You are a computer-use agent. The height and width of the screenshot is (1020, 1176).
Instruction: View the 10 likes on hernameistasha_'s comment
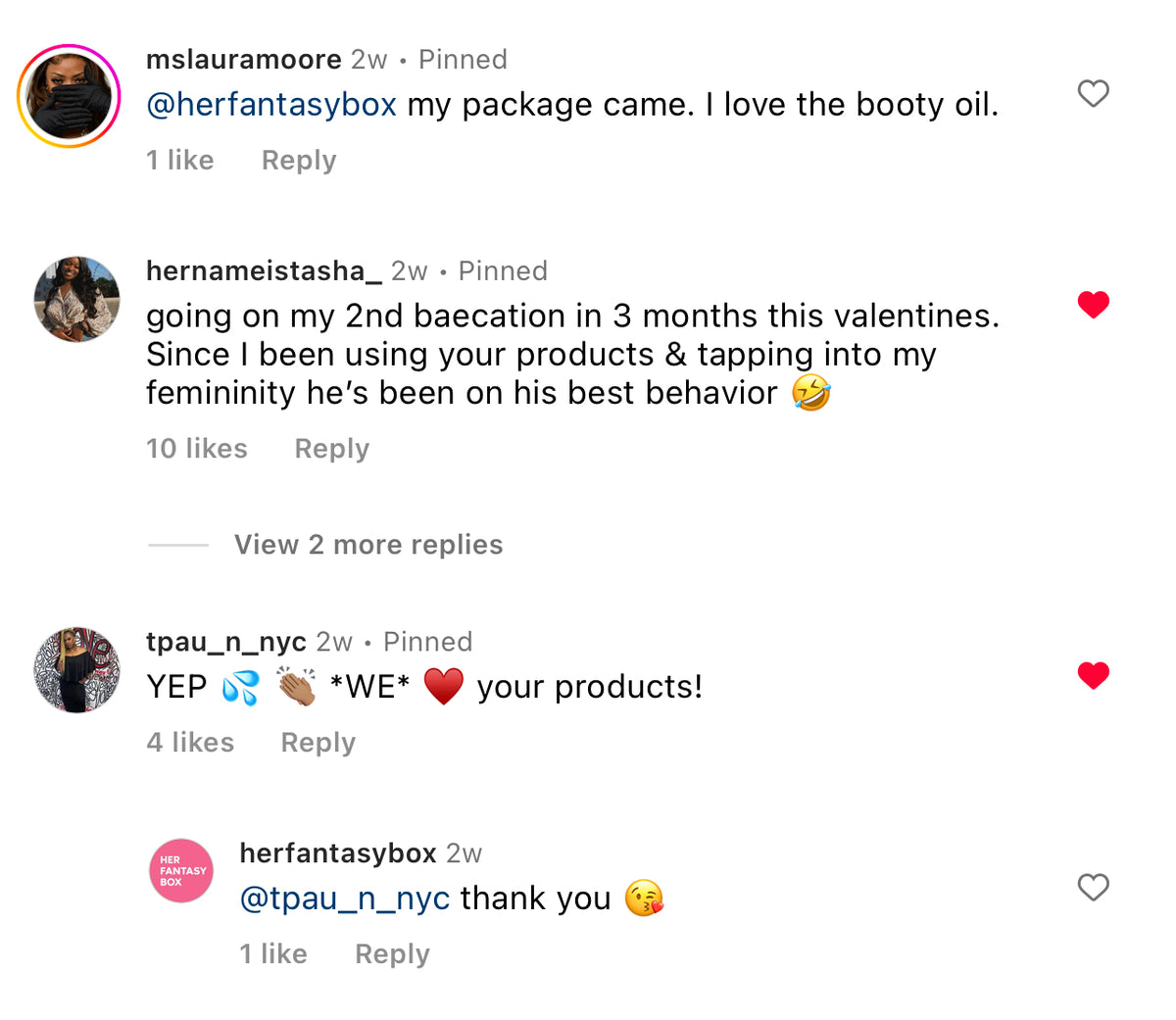(196, 448)
